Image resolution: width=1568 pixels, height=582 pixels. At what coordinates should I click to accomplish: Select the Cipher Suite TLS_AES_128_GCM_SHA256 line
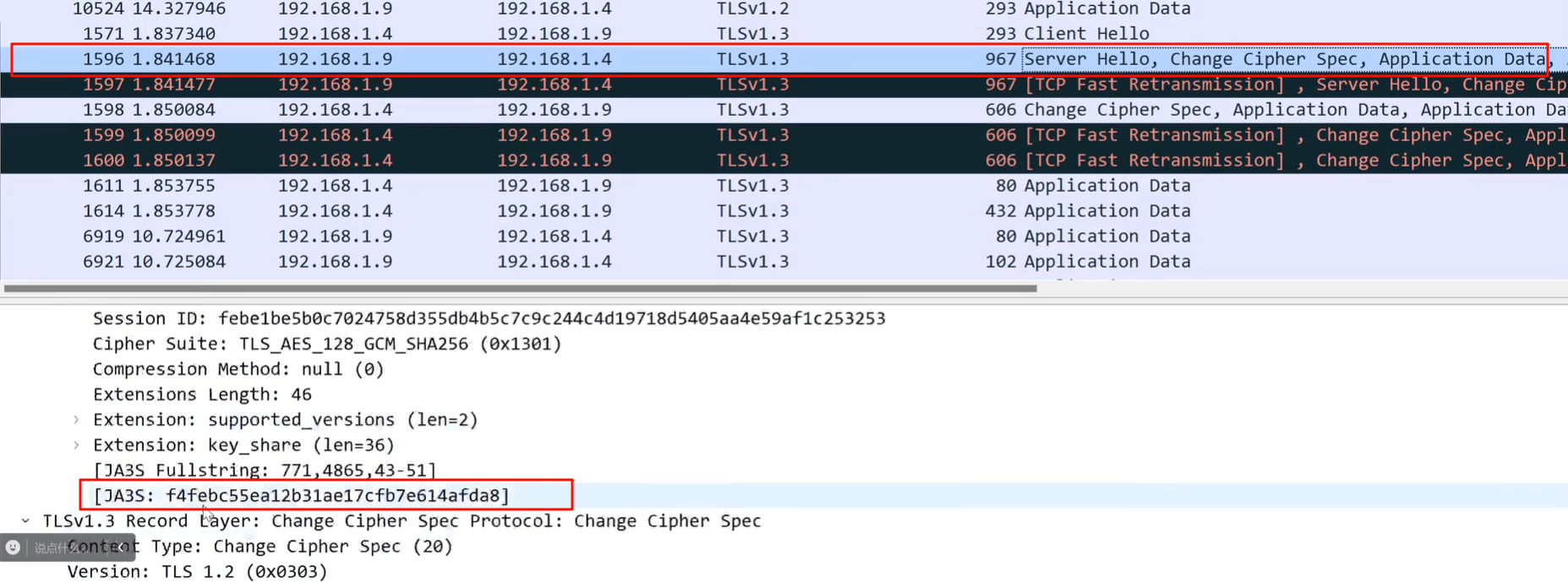click(x=327, y=344)
